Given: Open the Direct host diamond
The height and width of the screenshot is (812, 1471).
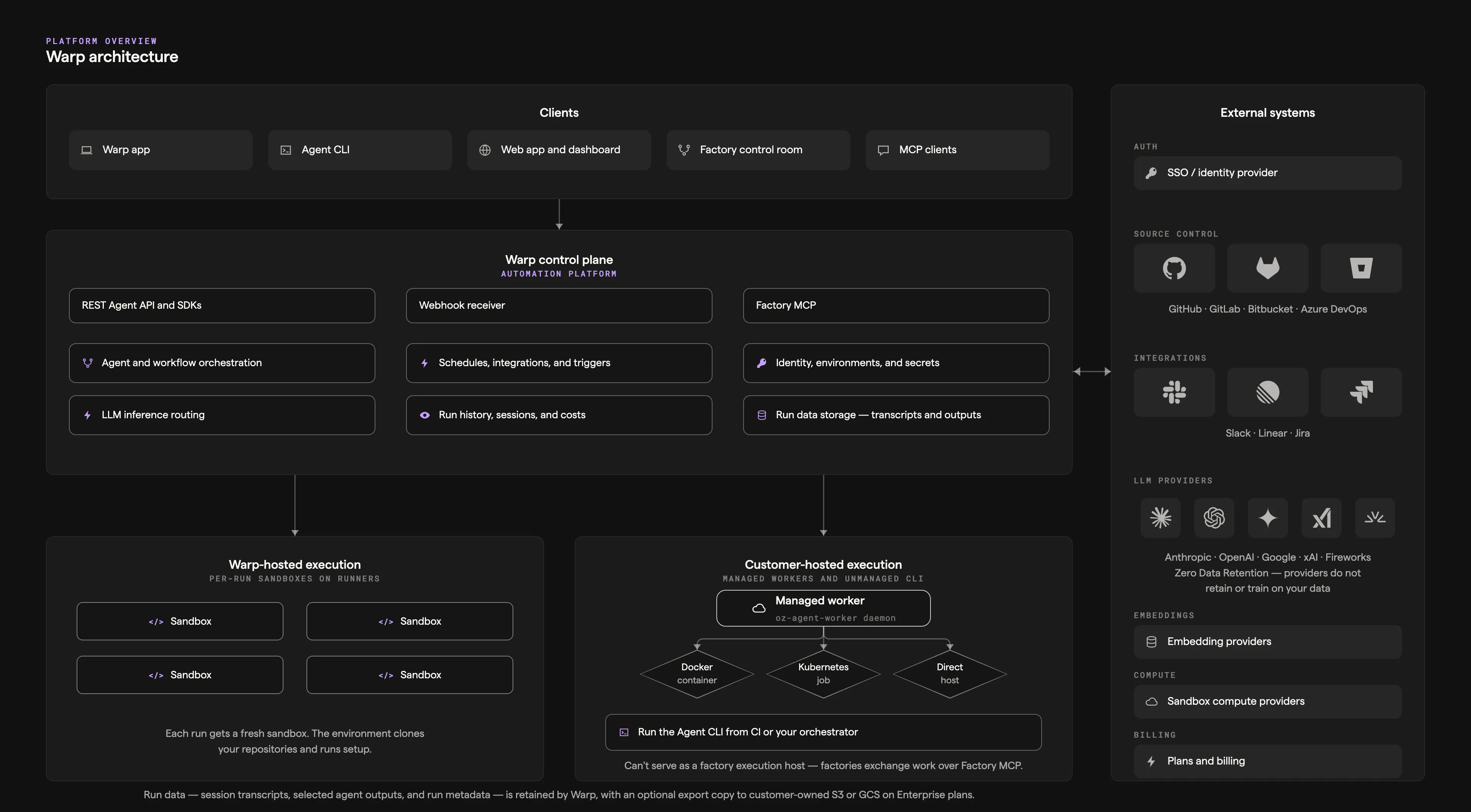Looking at the screenshot, I should pos(949,674).
